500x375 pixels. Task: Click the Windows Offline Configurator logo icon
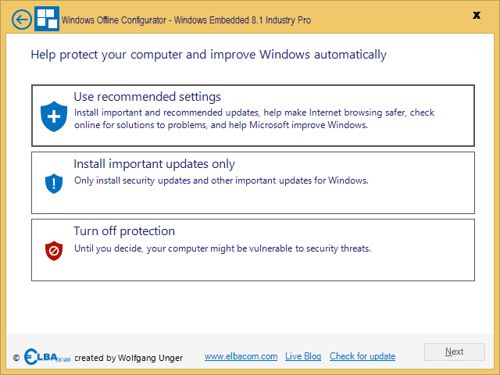tap(47, 19)
